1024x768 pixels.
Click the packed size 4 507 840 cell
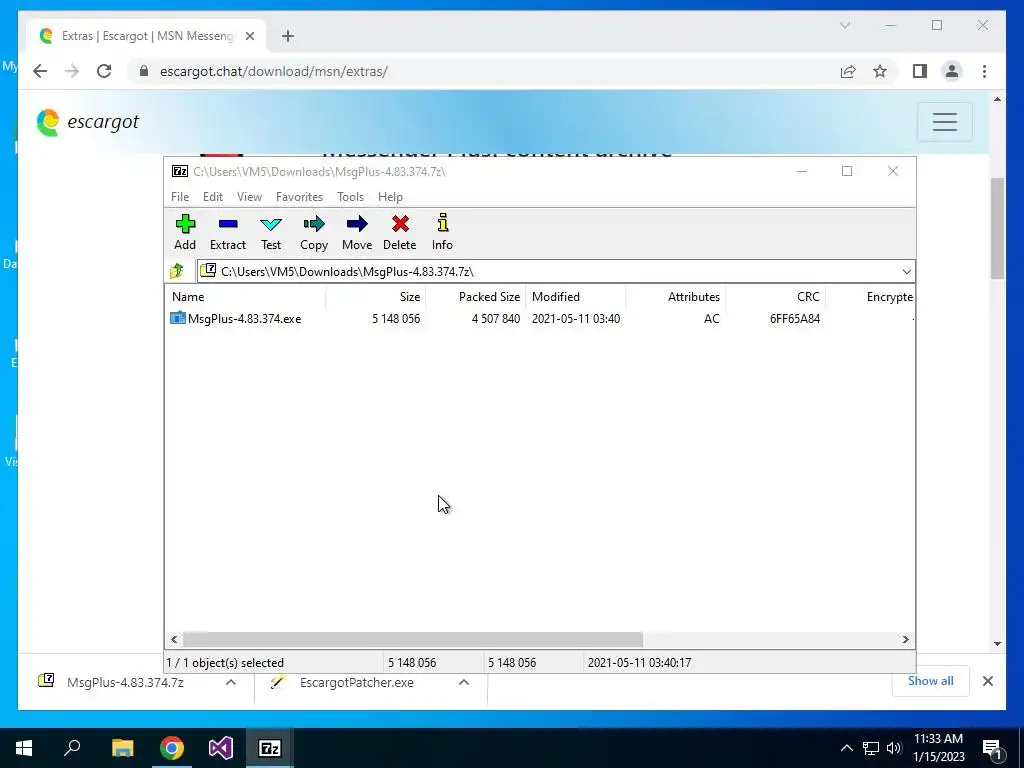pos(496,319)
